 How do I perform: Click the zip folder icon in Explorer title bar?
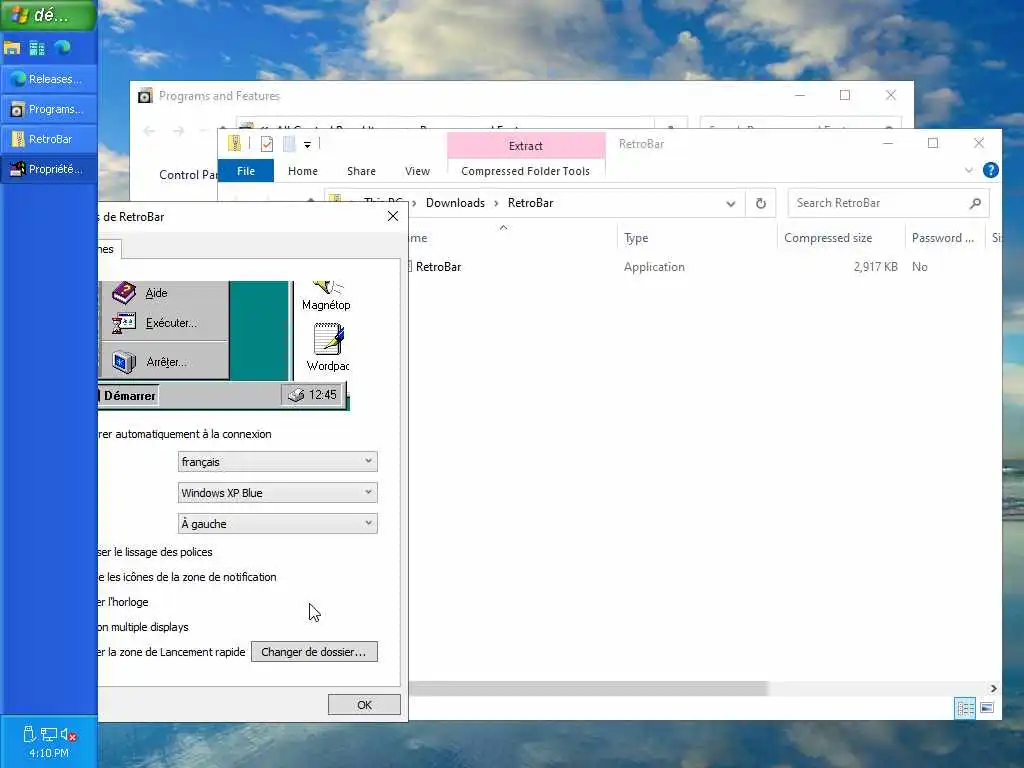[234, 144]
